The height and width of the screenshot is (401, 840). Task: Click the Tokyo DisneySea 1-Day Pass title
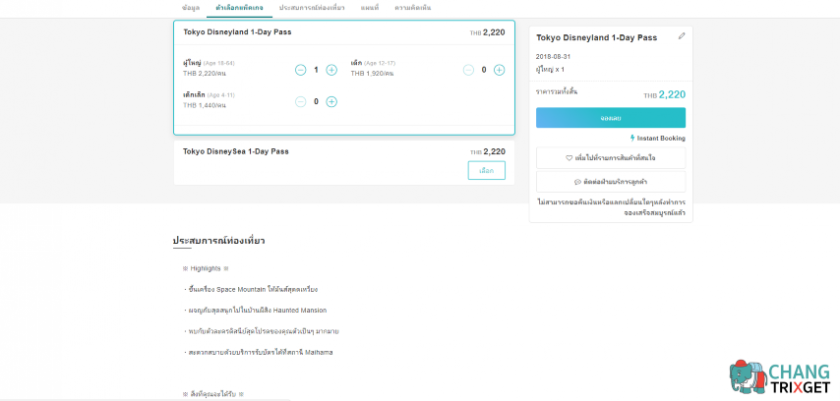(236, 152)
